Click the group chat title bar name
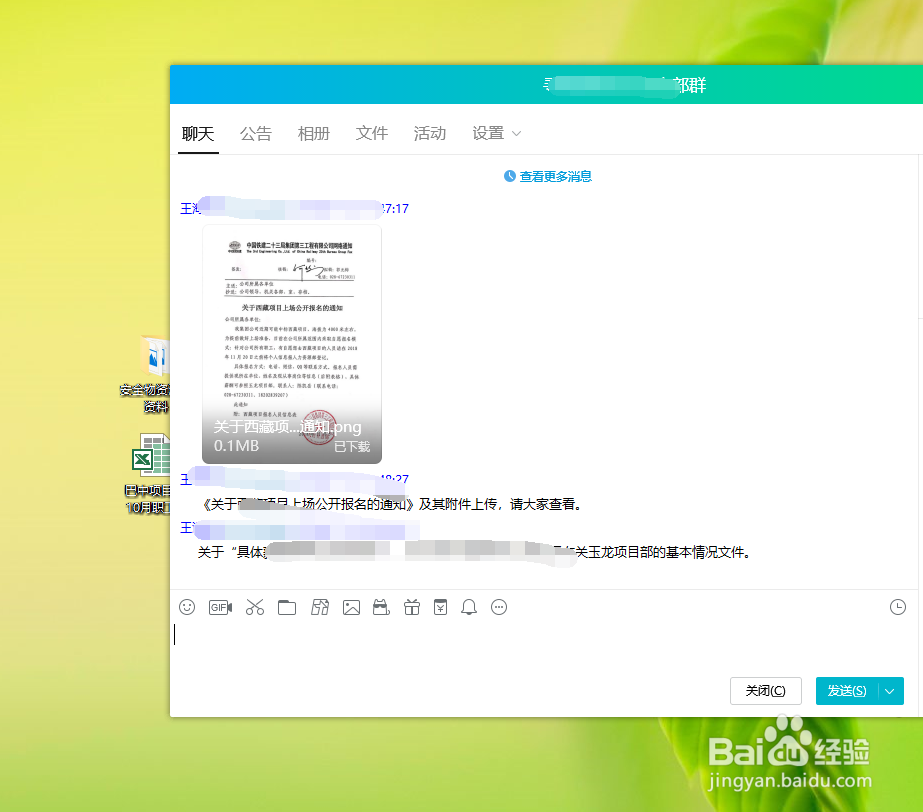This screenshot has width=923, height=812. [624, 85]
